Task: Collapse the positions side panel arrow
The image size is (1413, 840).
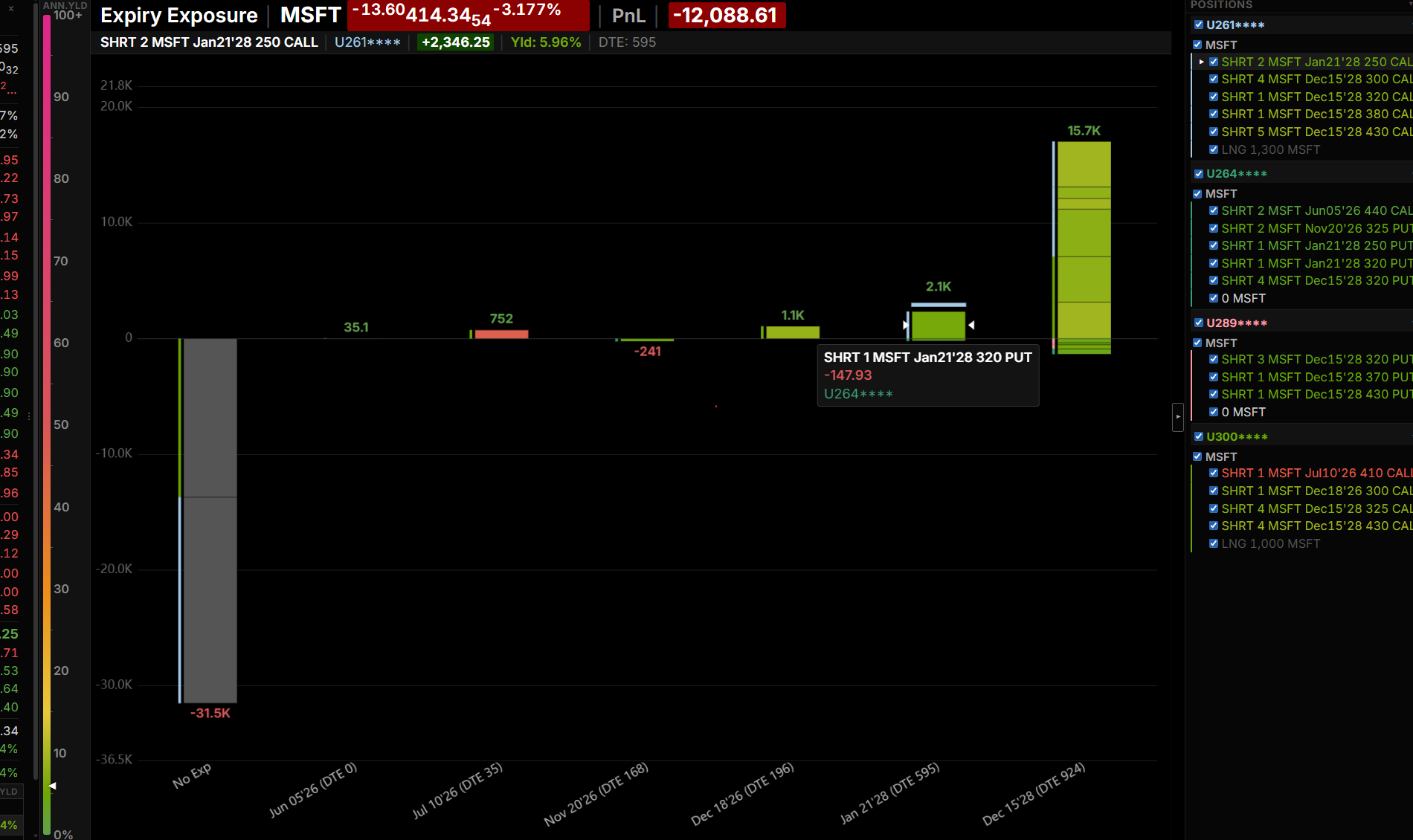Action: pos(1178,417)
